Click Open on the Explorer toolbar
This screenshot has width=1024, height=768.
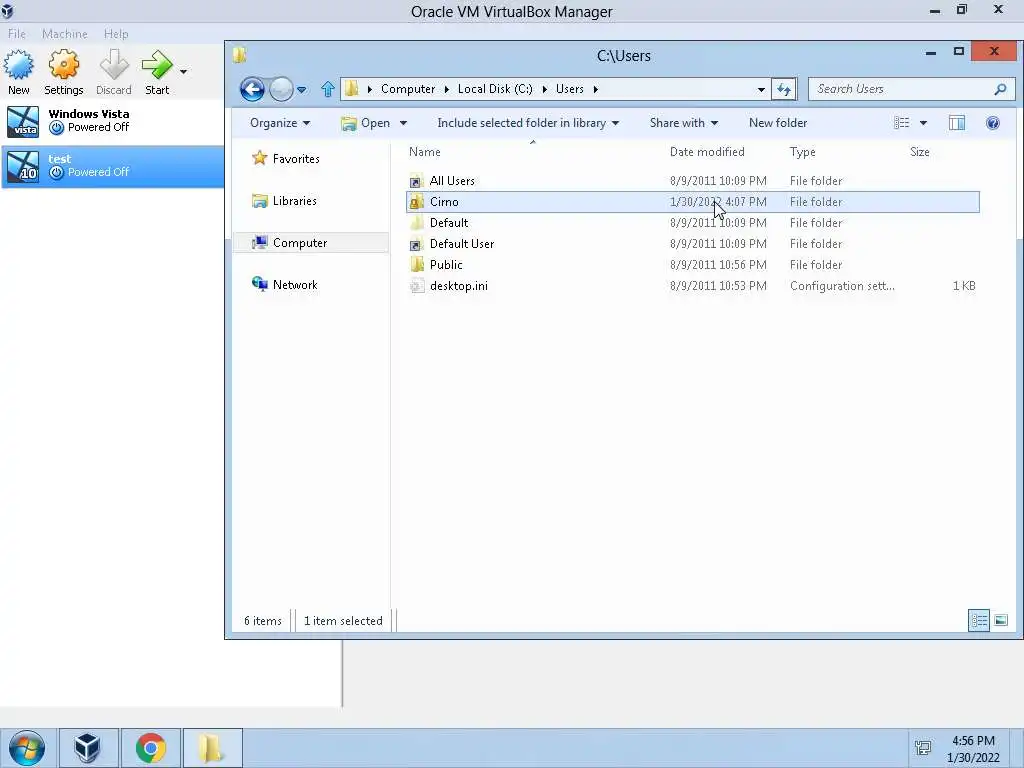[366, 123]
